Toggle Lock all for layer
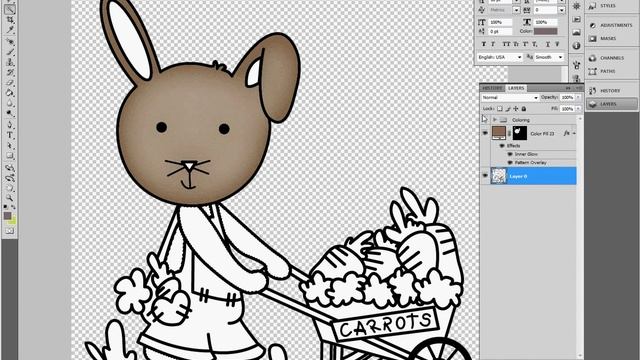The height and width of the screenshot is (360, 640). click(524, 109)
